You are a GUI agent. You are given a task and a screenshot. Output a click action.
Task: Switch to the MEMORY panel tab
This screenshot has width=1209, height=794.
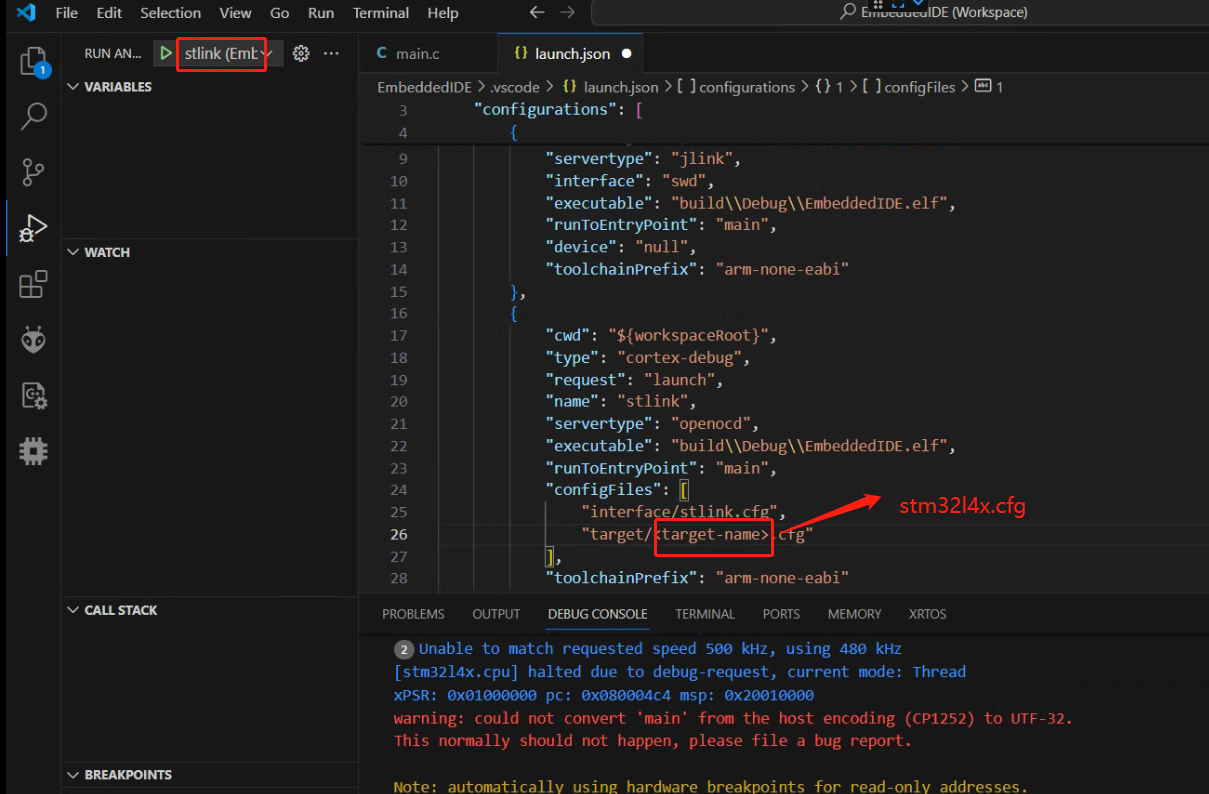[x=855, y=614]
